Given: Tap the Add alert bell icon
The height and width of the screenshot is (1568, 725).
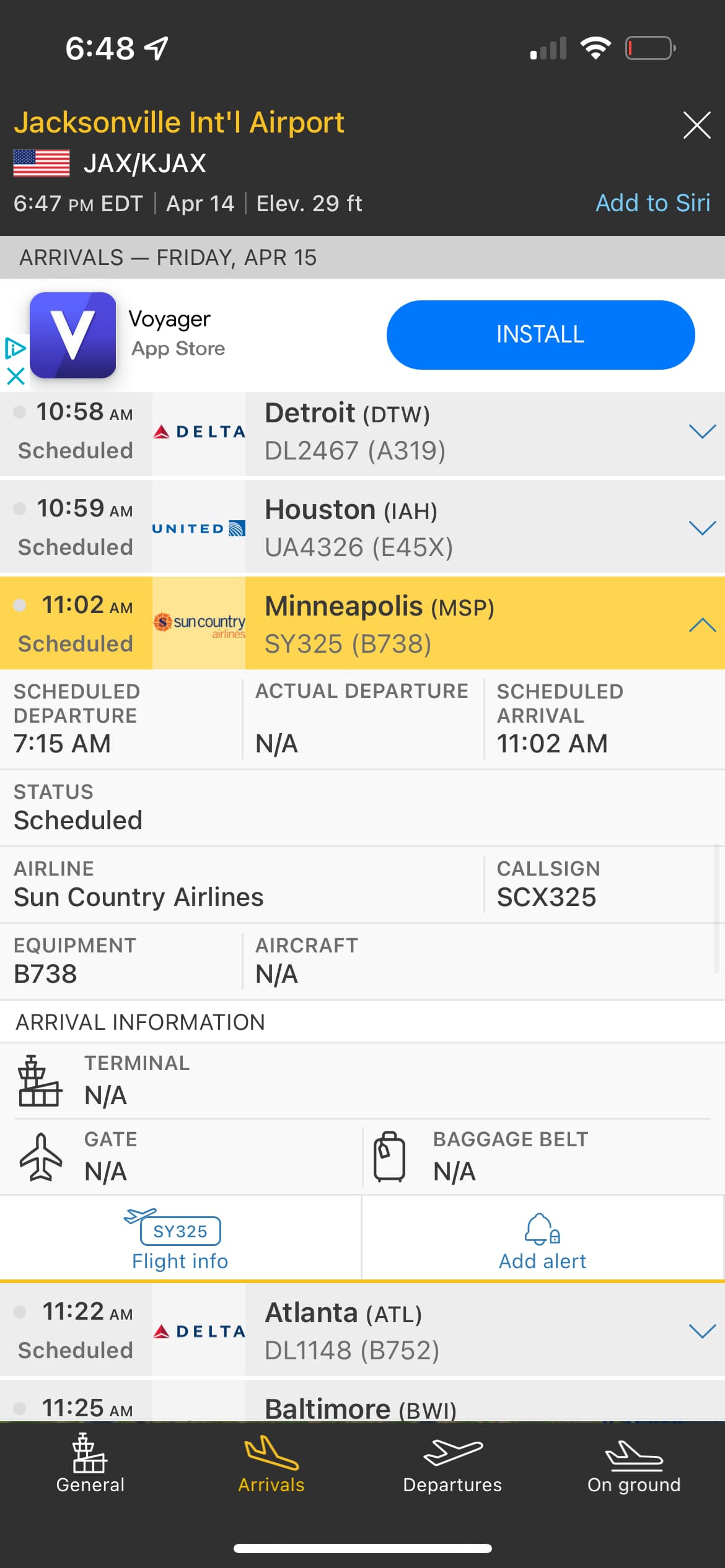Looking at the screenshot, I should (x=542, y=1229).
